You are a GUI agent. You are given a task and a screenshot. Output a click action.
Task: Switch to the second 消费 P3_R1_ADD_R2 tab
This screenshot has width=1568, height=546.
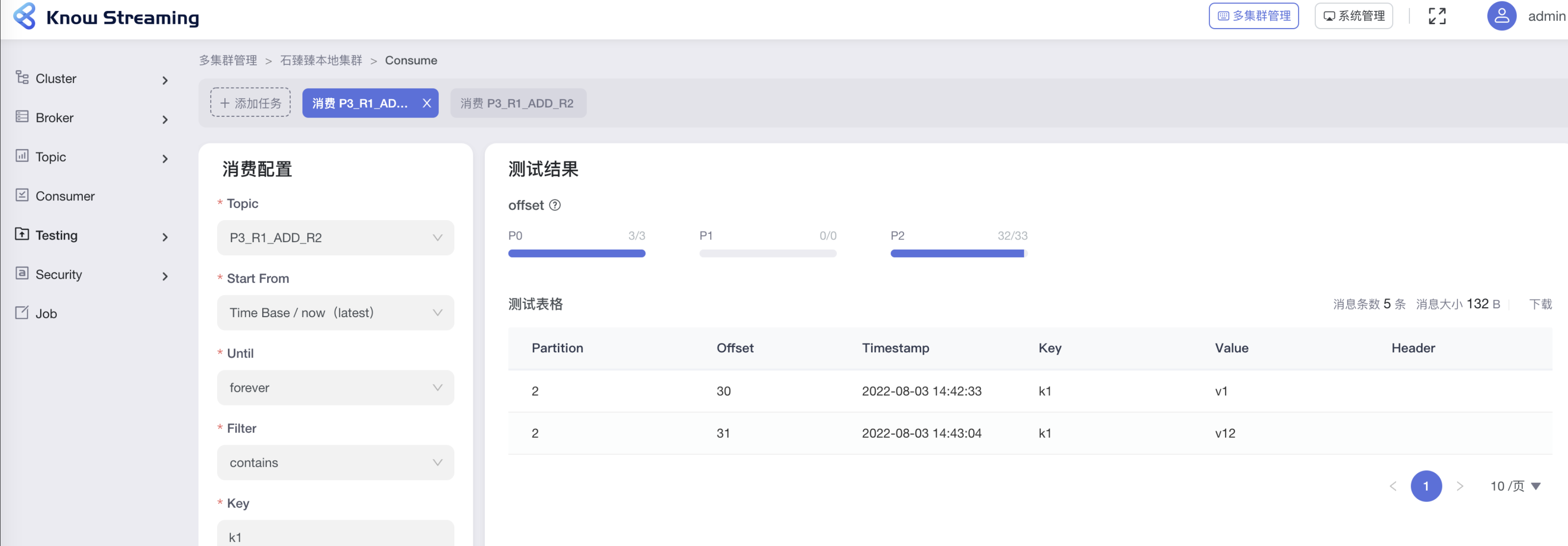pos(517,103)
